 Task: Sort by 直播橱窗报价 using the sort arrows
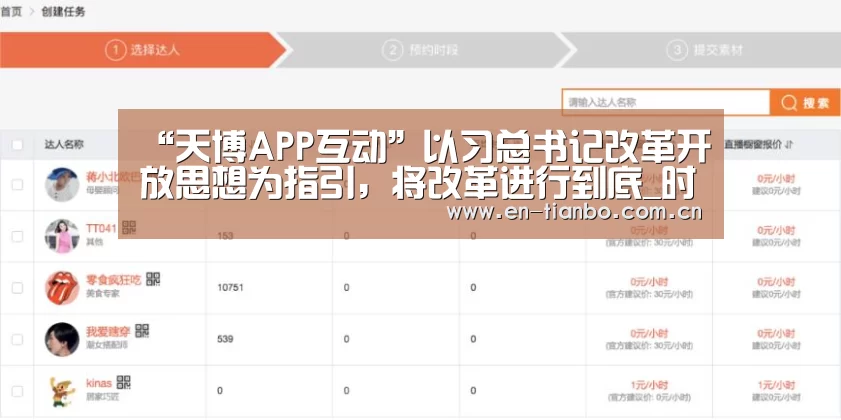click(x=788, y=145)
